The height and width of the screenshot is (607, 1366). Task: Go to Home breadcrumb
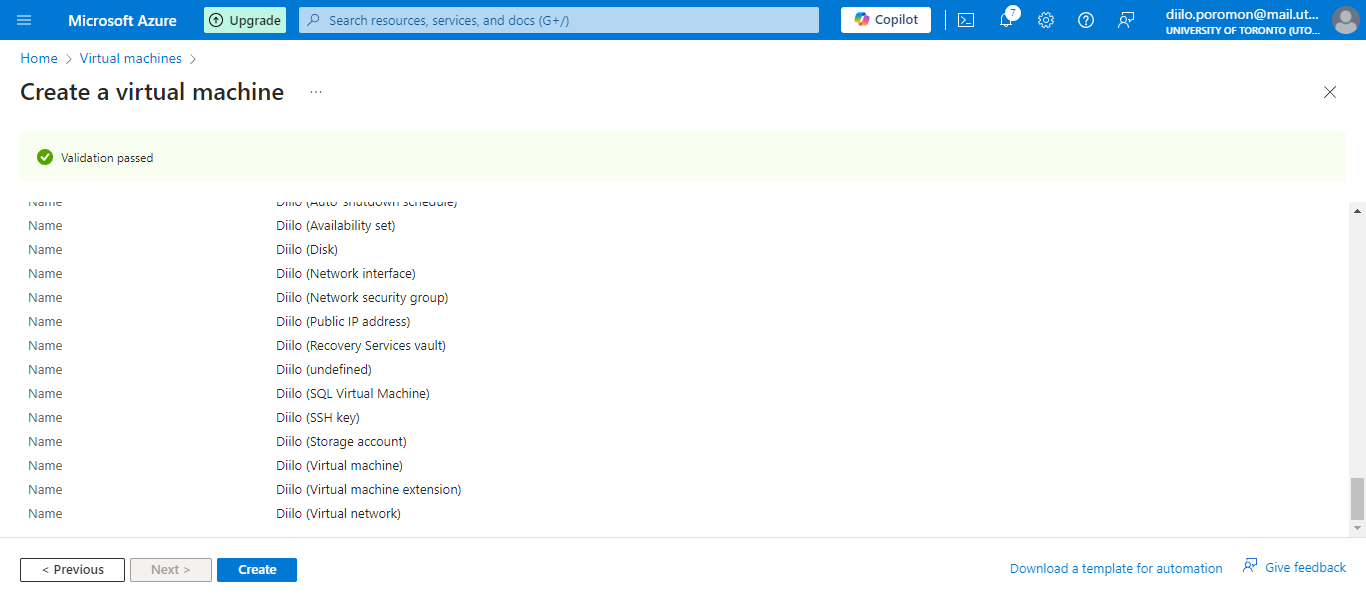(39, 59)
